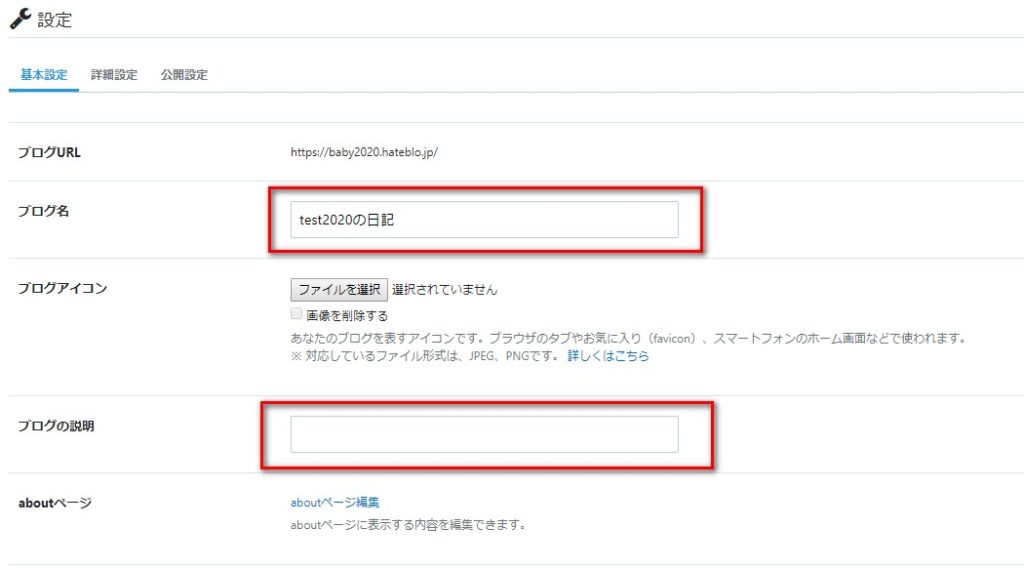This screenshot has height=569, width=1024.
Task: Toggle the 画像を削除する checkbox
Action: 296,314
